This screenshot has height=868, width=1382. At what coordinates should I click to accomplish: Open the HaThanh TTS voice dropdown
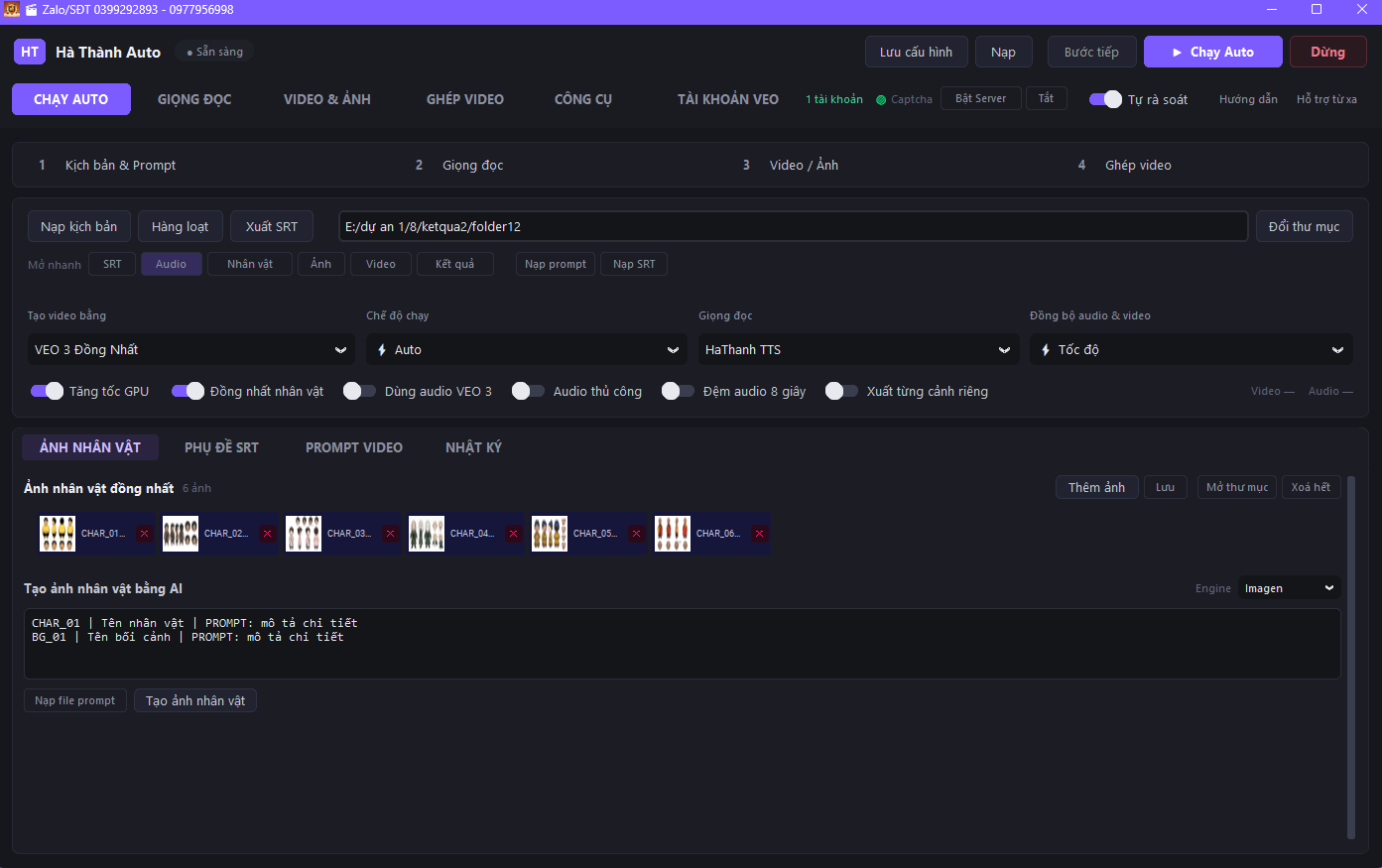coord(858,349)
